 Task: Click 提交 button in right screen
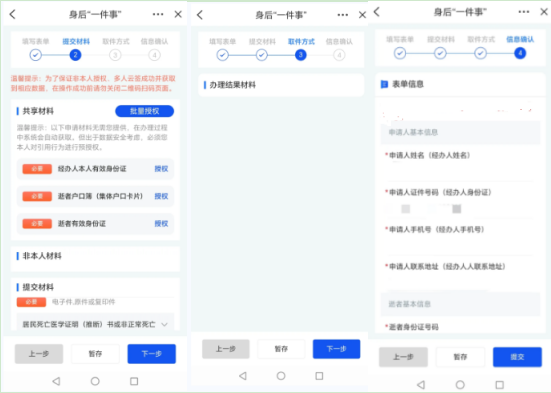point(517,357)
